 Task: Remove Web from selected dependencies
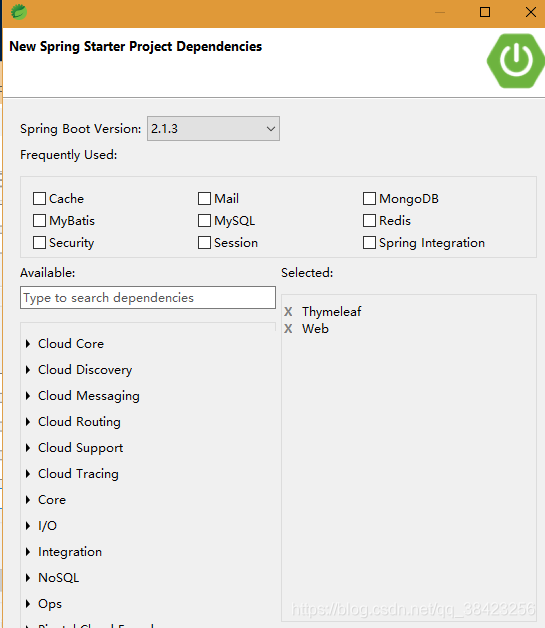[288, 329]
